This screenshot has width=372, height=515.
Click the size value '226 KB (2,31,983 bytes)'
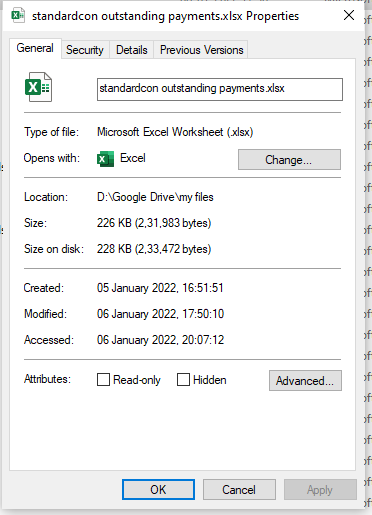point(154,223)
